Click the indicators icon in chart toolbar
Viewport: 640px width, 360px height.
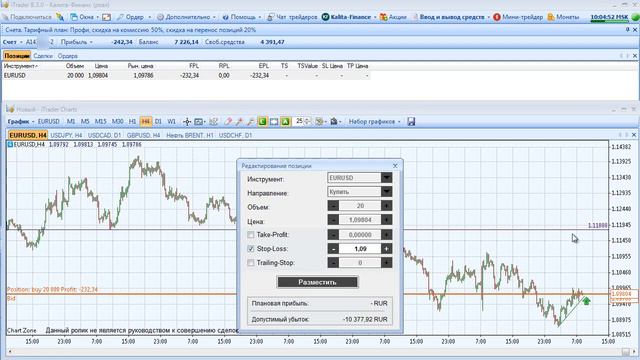pos(213,122)
